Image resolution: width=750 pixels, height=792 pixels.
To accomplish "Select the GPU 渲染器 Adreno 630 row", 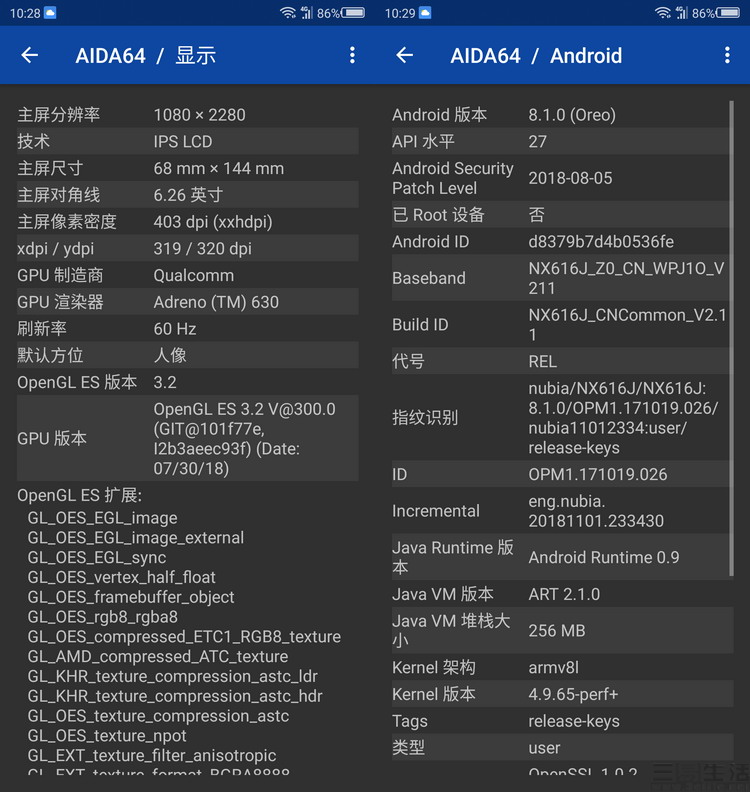I will pyautogui.click(x=187, y=302).
